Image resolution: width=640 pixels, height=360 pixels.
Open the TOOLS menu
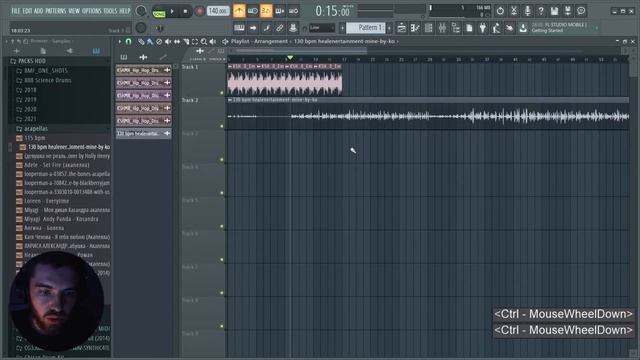point(110,11)
